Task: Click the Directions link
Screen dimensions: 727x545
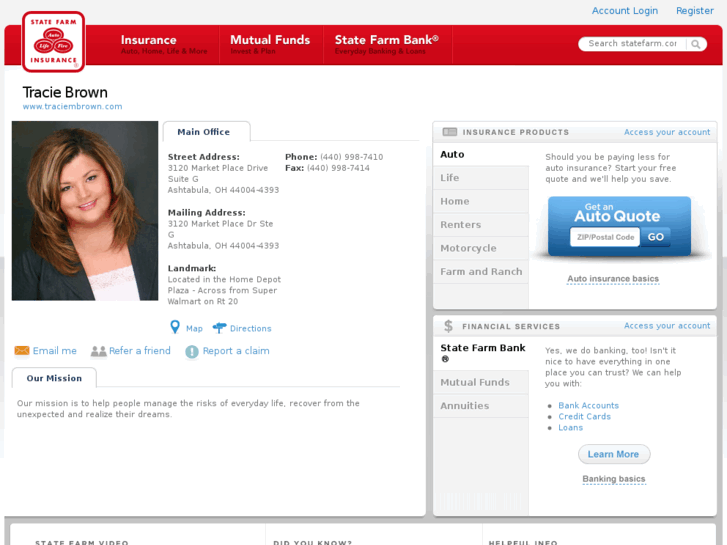Action: click(x=251, y=328)
